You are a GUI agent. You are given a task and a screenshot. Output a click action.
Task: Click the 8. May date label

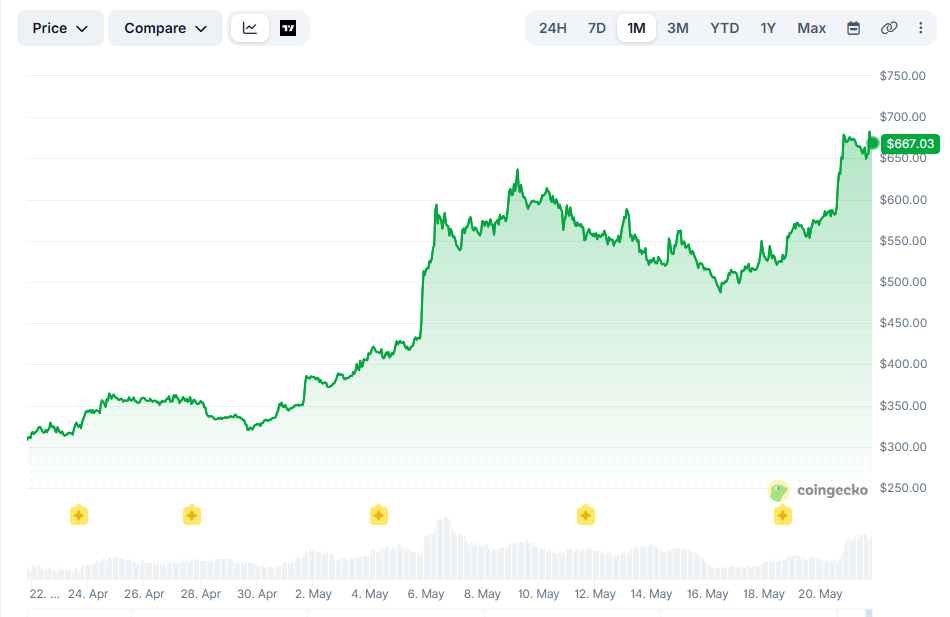(482, 594)
